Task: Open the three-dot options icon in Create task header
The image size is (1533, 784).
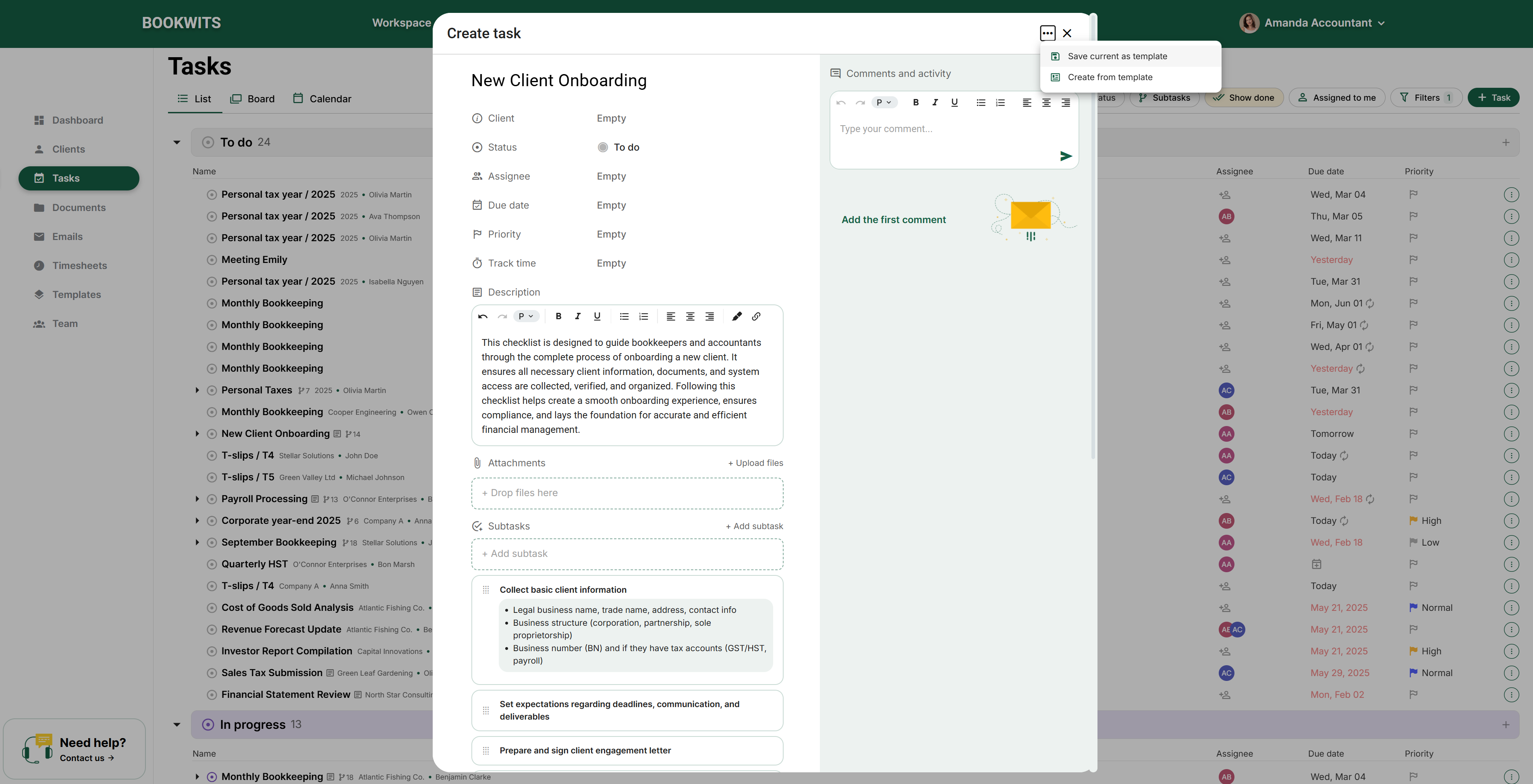Action: (x=1048, y=33)
